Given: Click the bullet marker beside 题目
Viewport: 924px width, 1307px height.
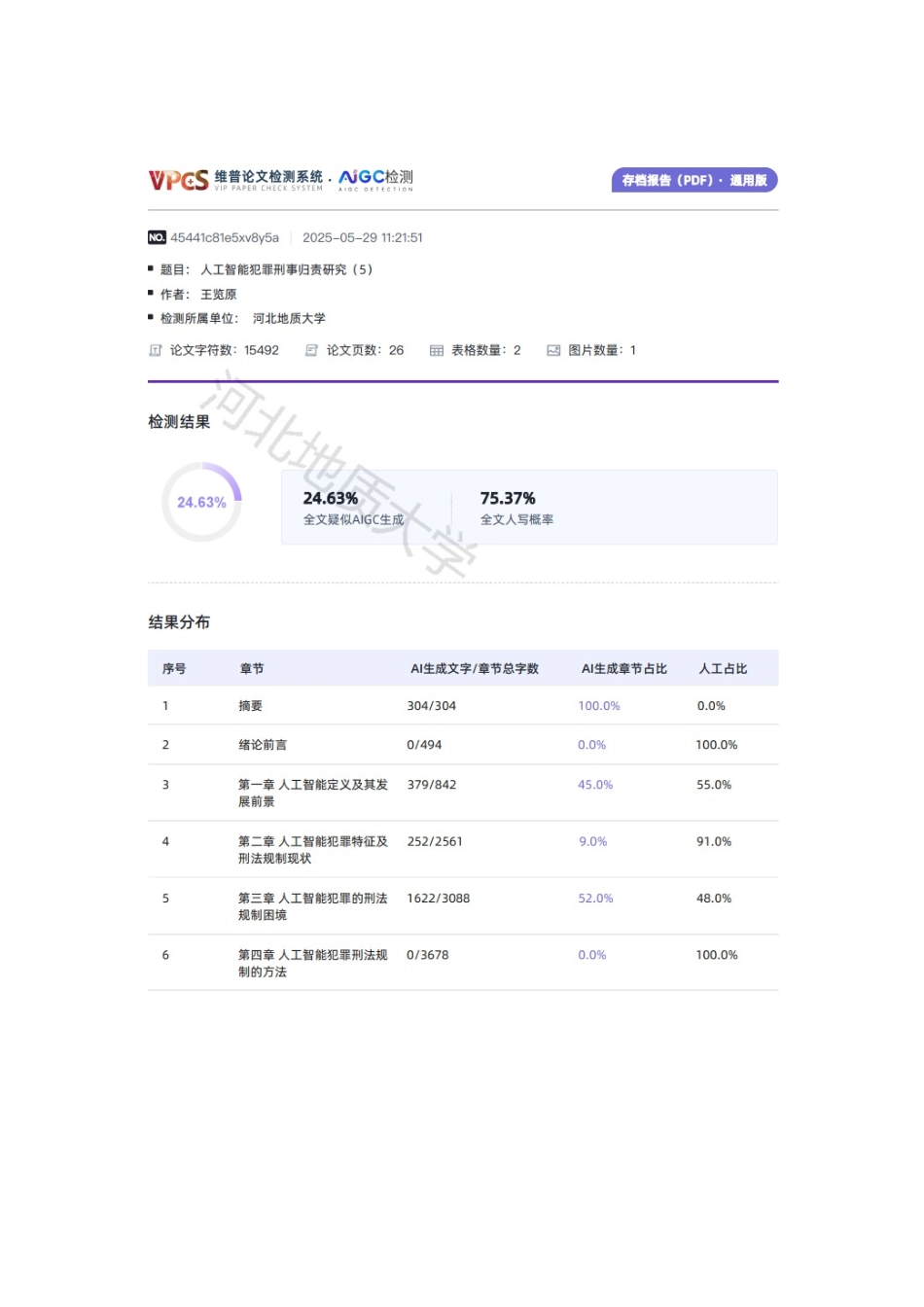Looking at the screenshot, I should (x=152, y=270).
